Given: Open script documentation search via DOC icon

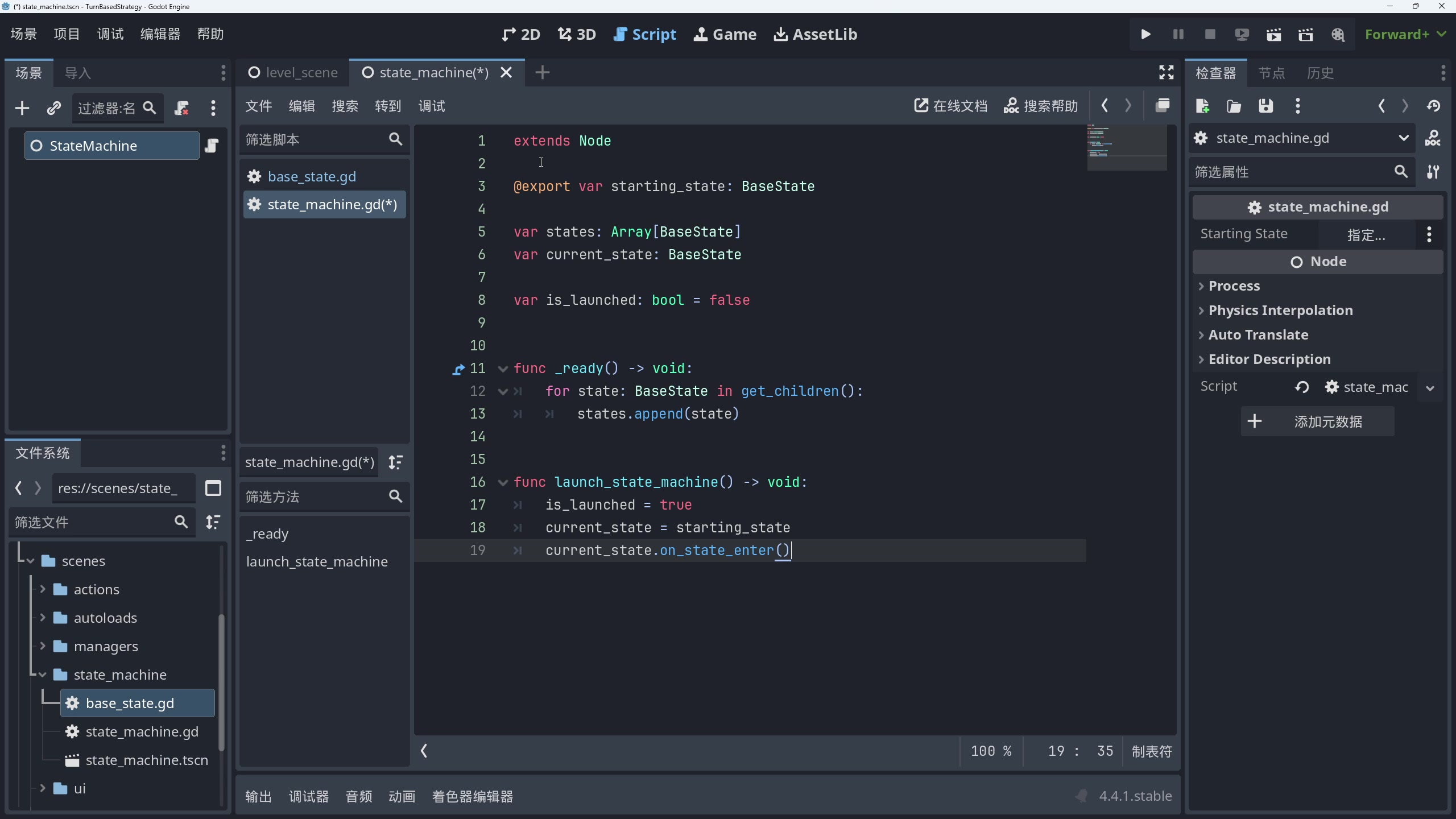Looking at the screenshot, I should [1041, 106].
